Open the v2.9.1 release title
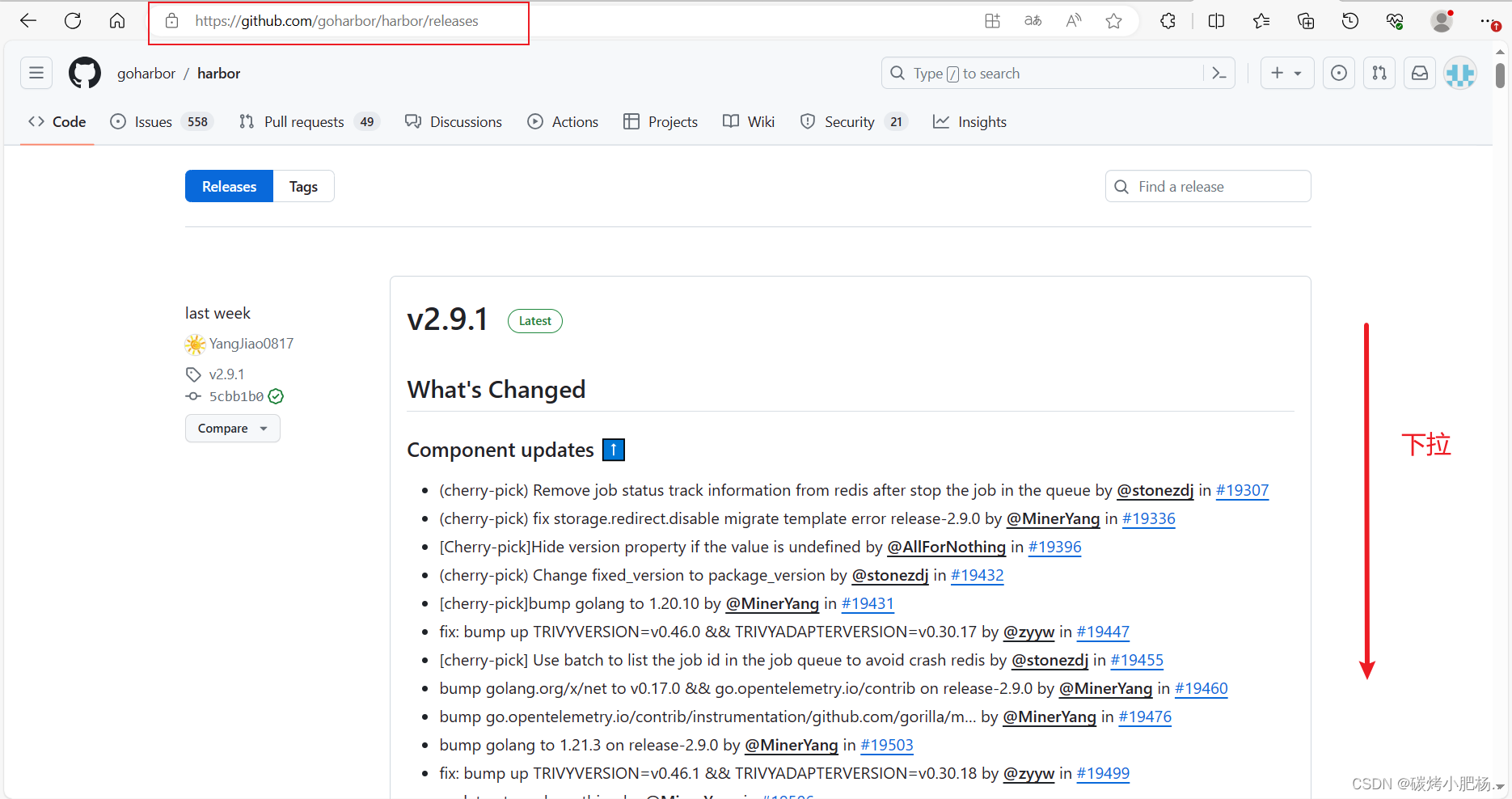 click(447, 319)
